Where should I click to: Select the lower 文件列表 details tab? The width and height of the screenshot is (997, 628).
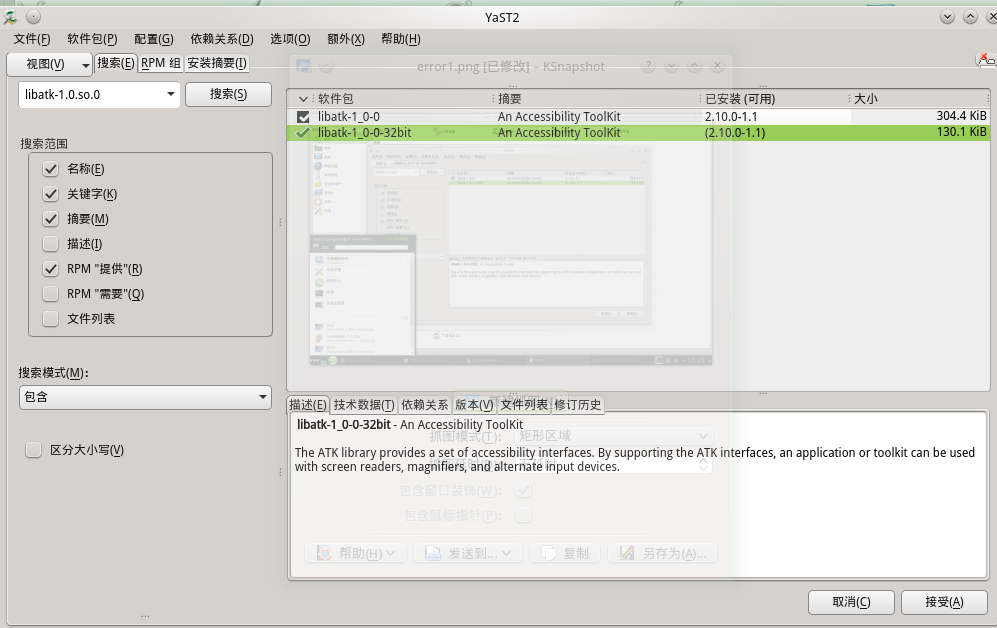tap(524, 405)
